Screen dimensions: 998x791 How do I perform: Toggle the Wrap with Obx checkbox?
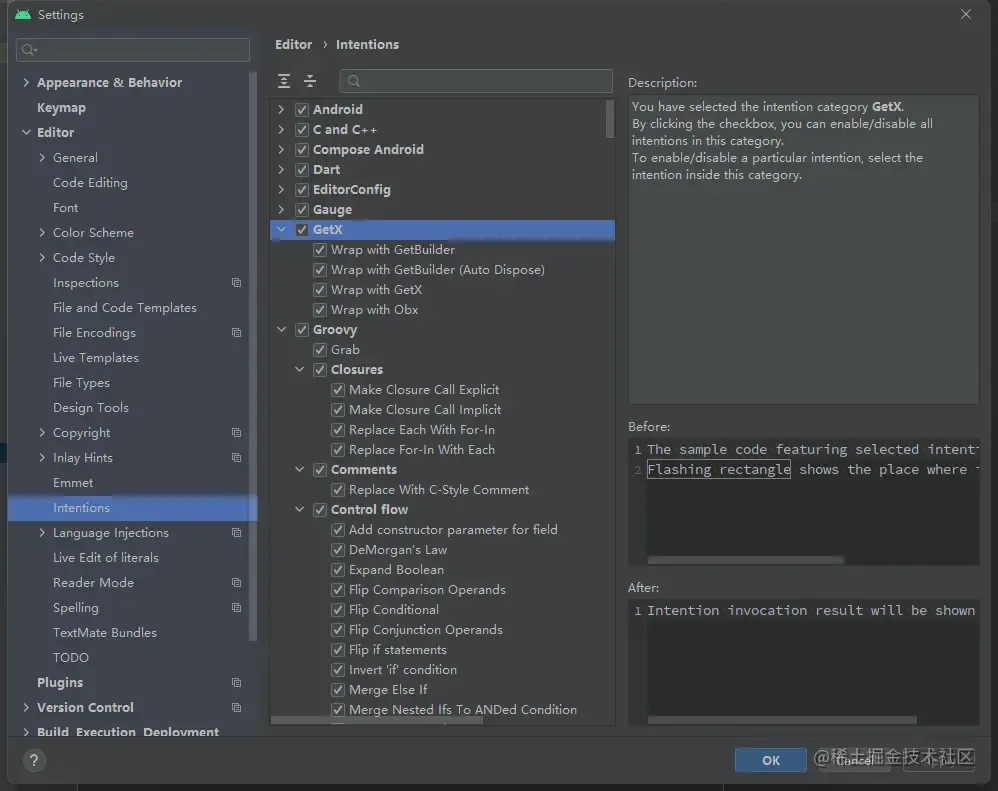click(x=320, y=310)
